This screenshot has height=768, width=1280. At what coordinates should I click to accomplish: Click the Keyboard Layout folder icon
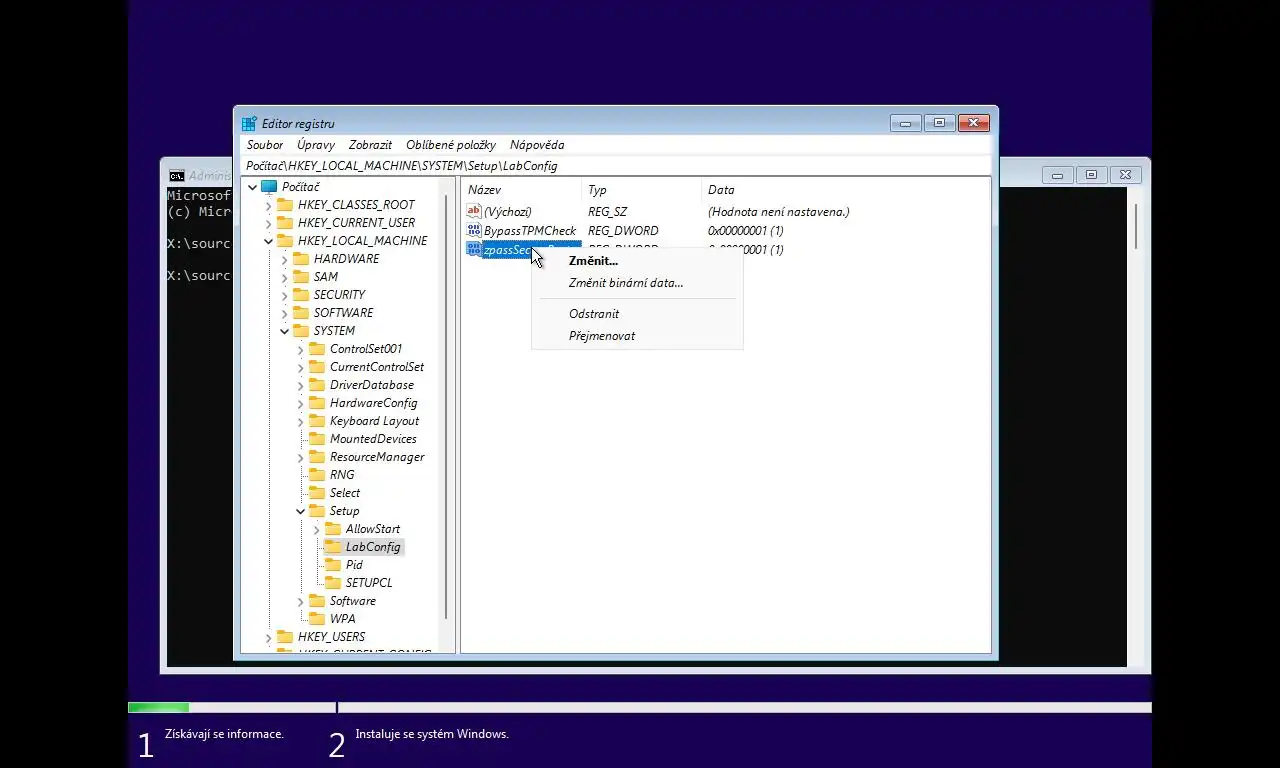(x=317, y=421)
